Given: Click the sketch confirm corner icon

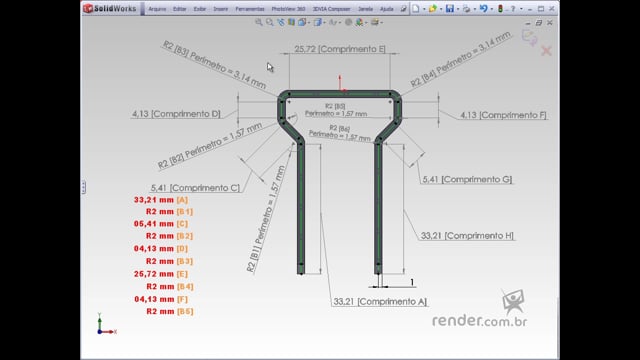Looking at the screenshot, I should pos(529,38).
